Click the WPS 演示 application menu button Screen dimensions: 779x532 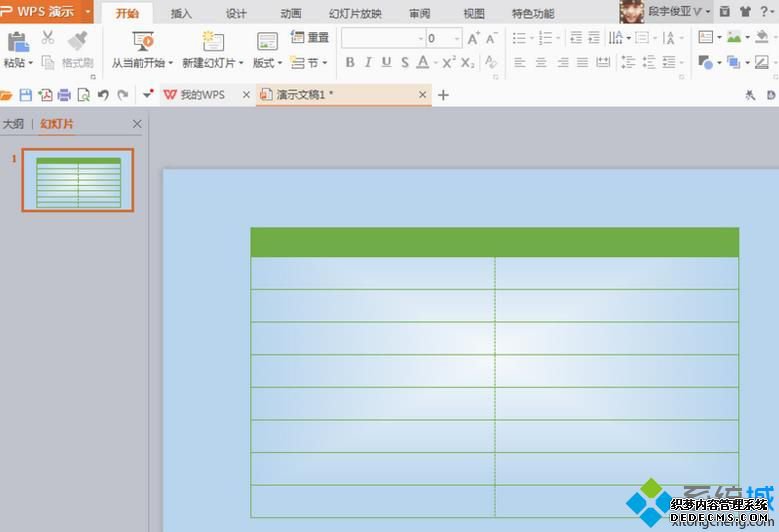pos(46,11)
